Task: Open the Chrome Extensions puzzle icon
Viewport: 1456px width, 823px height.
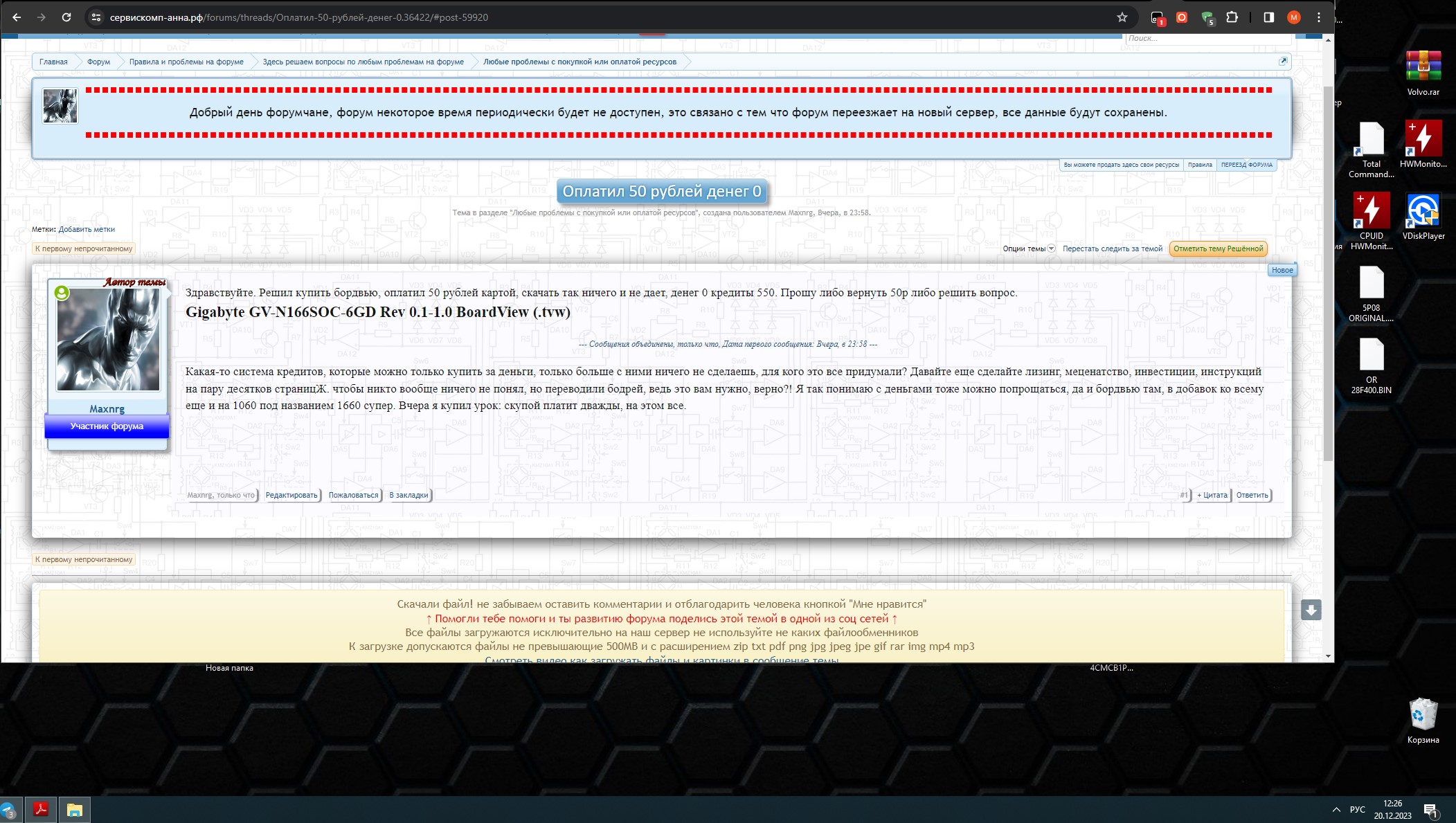Action: pyautogui.click(x=1232, y=17)
